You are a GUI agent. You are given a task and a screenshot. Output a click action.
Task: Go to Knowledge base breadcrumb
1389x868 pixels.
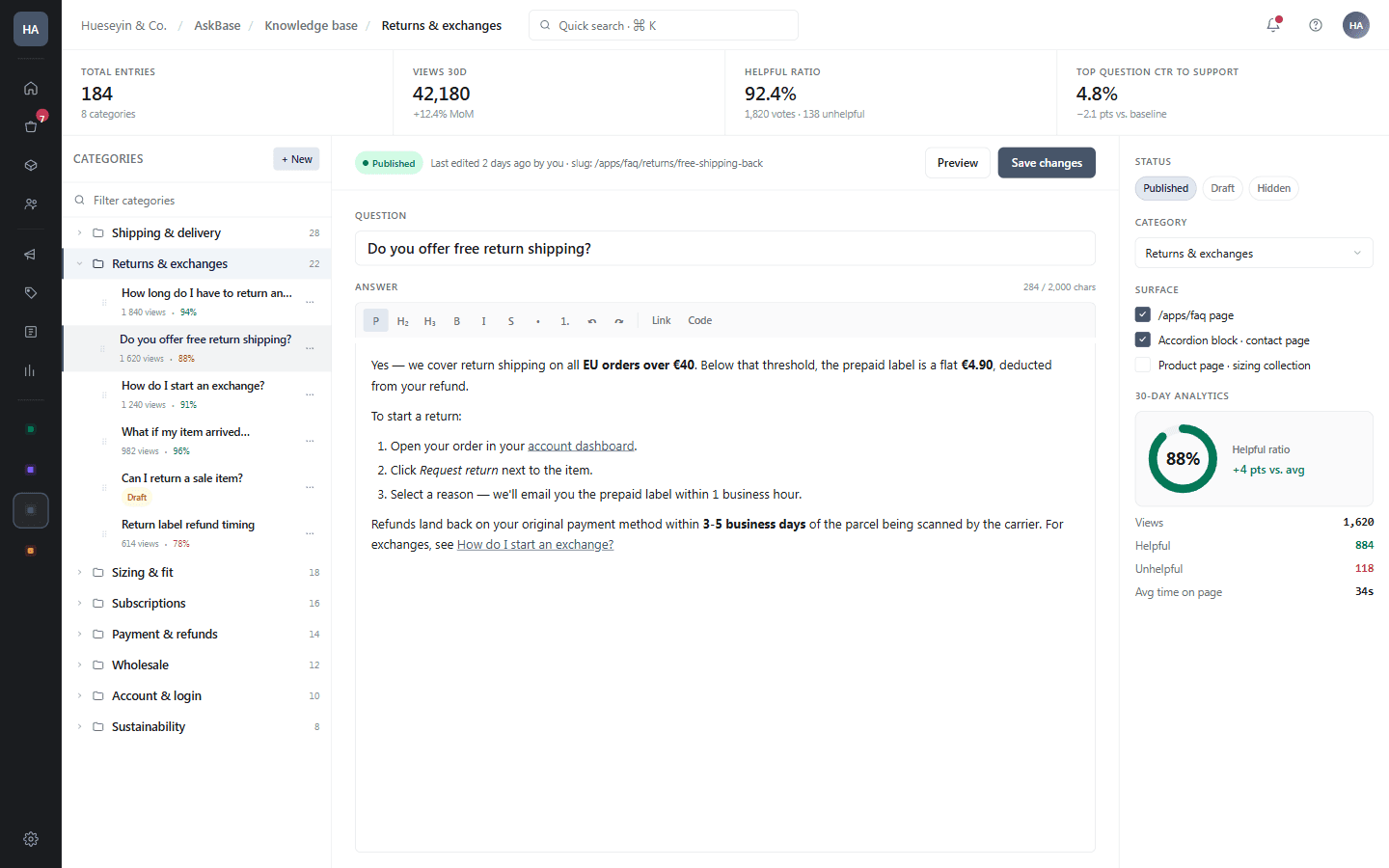pyautogui.click(x=311, y=25)
